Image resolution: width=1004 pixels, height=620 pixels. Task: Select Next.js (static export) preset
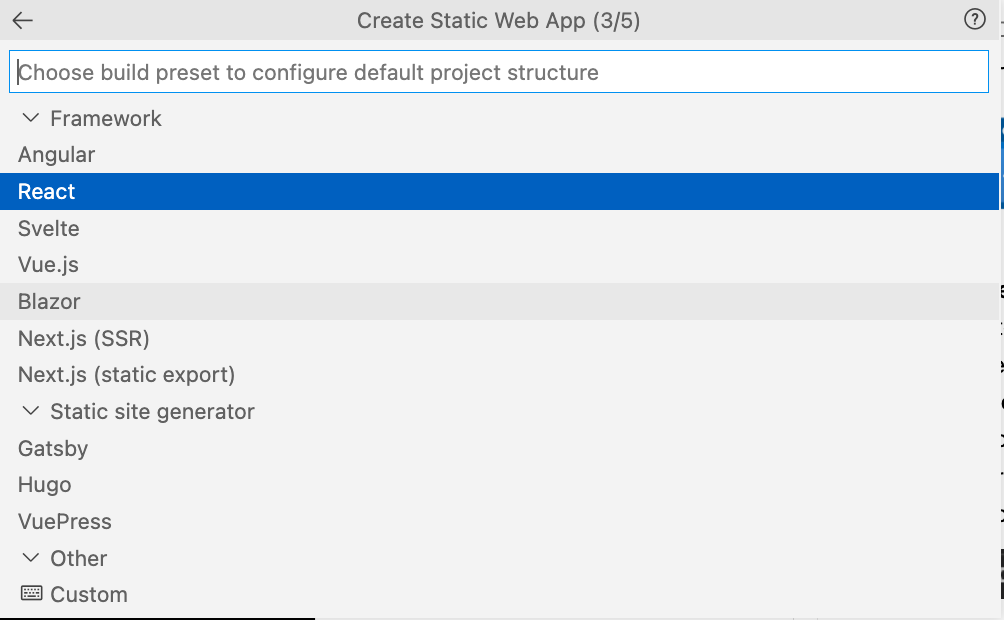click(127, 375)
